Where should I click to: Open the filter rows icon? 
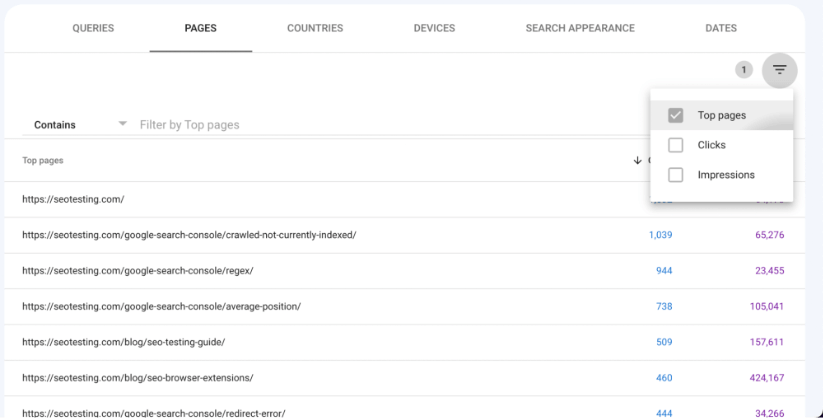coord(779,70)
